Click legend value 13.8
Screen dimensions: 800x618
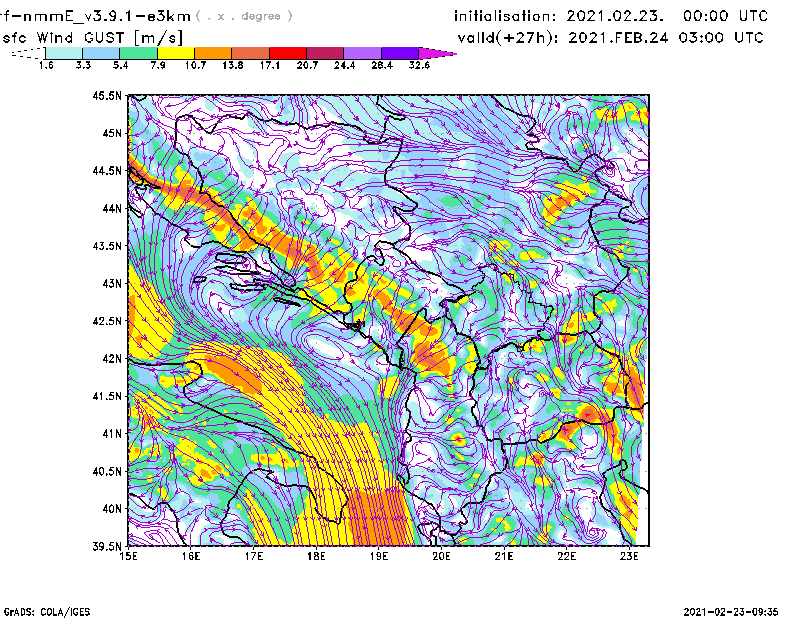pos(232,65)
